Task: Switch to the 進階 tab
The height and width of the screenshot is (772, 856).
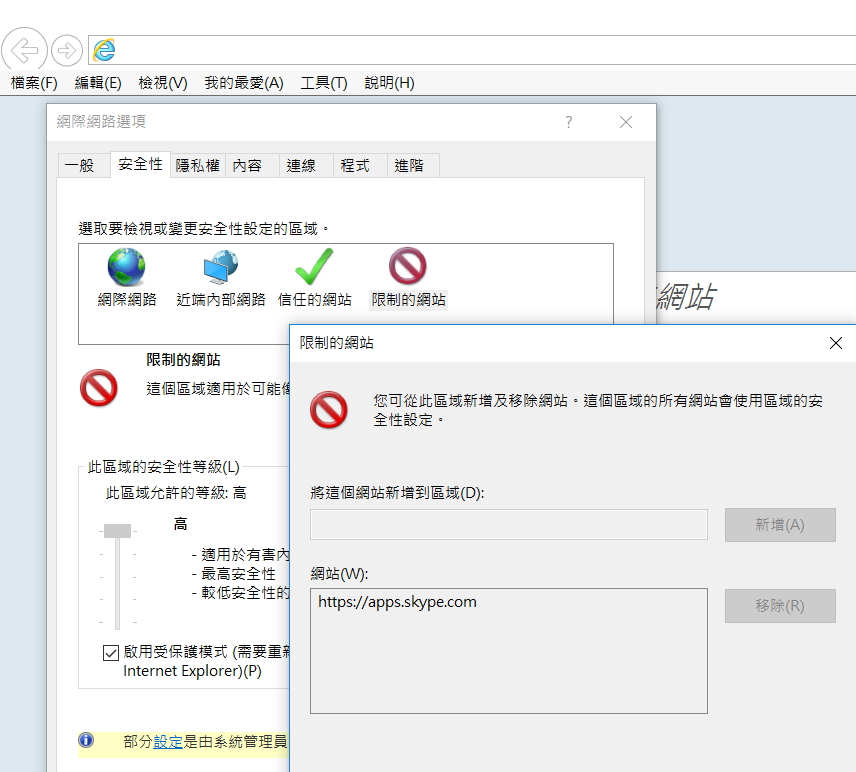Action: [x=413, y=165]
